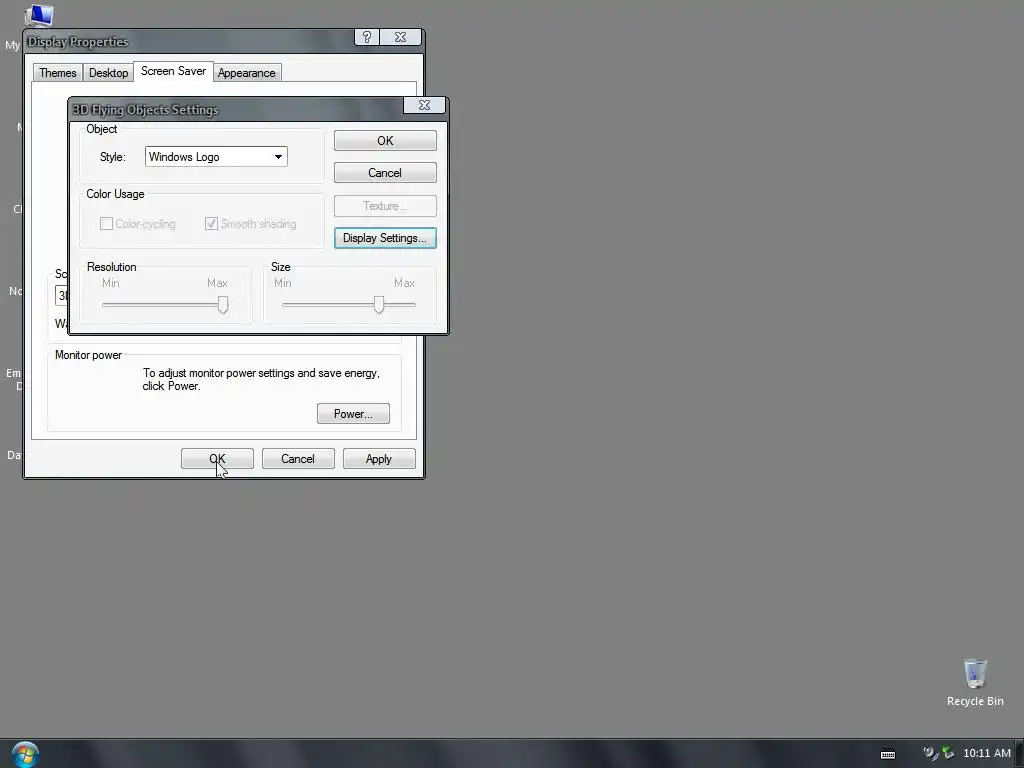Open Display Settings... button
1024x768 pixels.
(x=385, y=238)
